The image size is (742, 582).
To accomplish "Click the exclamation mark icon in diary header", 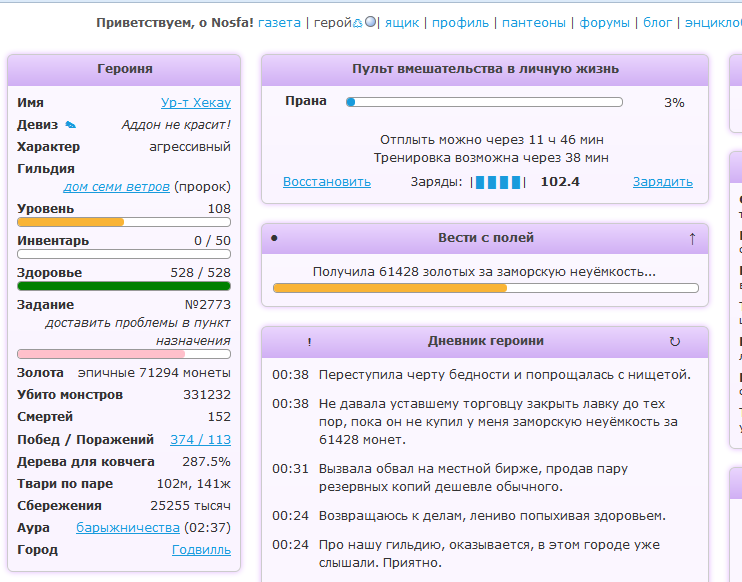I will [x=309, y=342].
